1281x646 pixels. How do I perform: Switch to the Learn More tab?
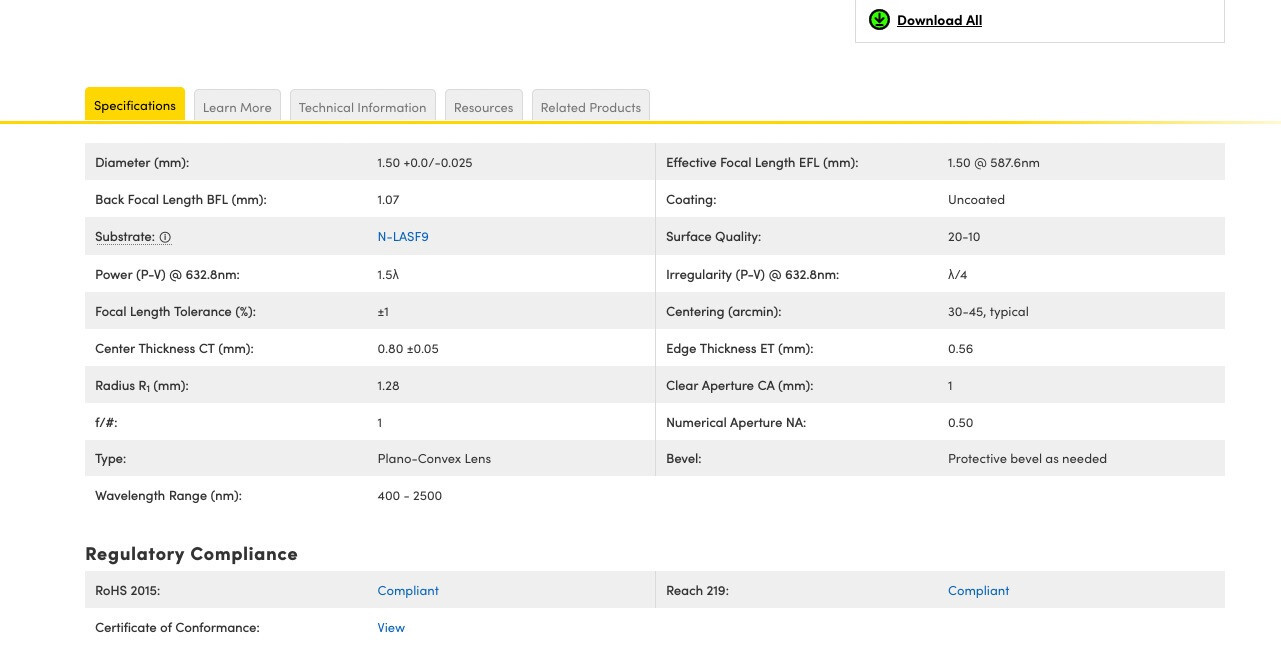click(x=237, y=107)
